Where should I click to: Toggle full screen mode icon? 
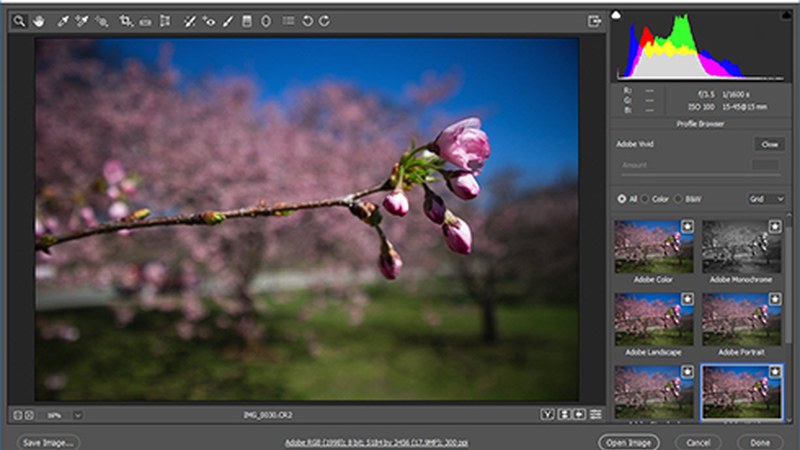tap(595, 20)
